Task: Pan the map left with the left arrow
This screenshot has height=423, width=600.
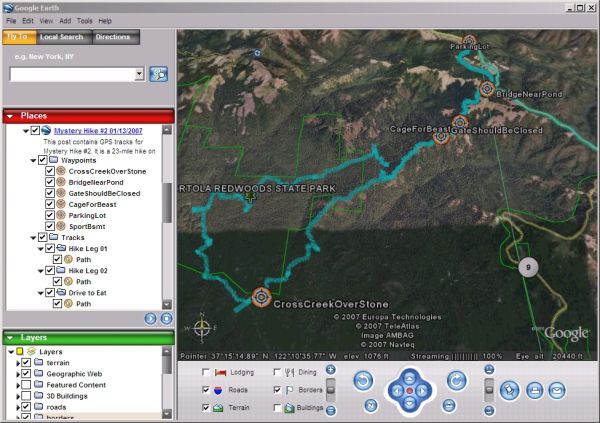Action: click(x=397, y=391)
